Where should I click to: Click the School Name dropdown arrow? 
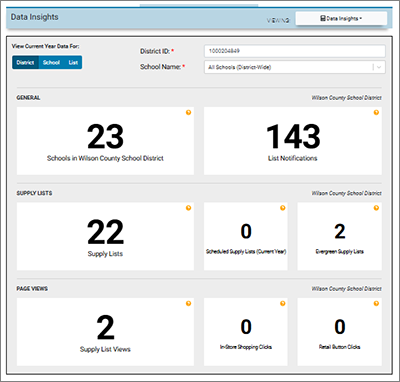click(379, 67)
